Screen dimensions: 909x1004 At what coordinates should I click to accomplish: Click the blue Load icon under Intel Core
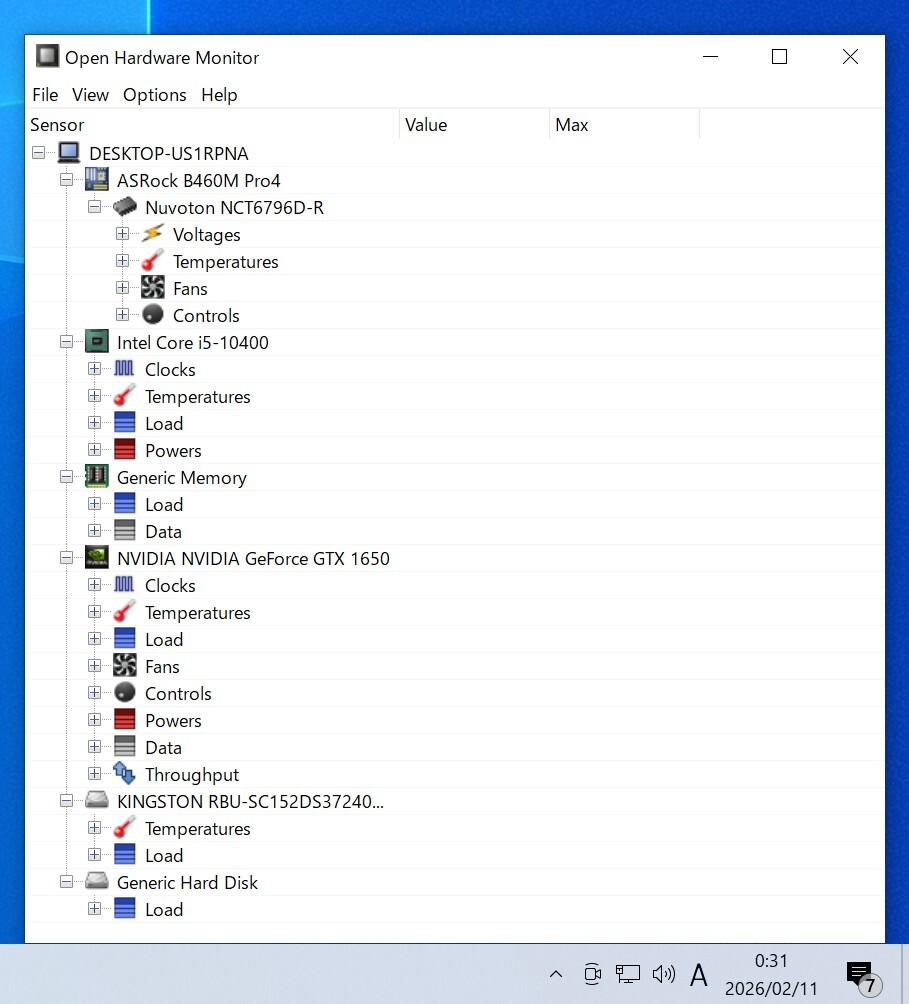[x=125, y=423]
